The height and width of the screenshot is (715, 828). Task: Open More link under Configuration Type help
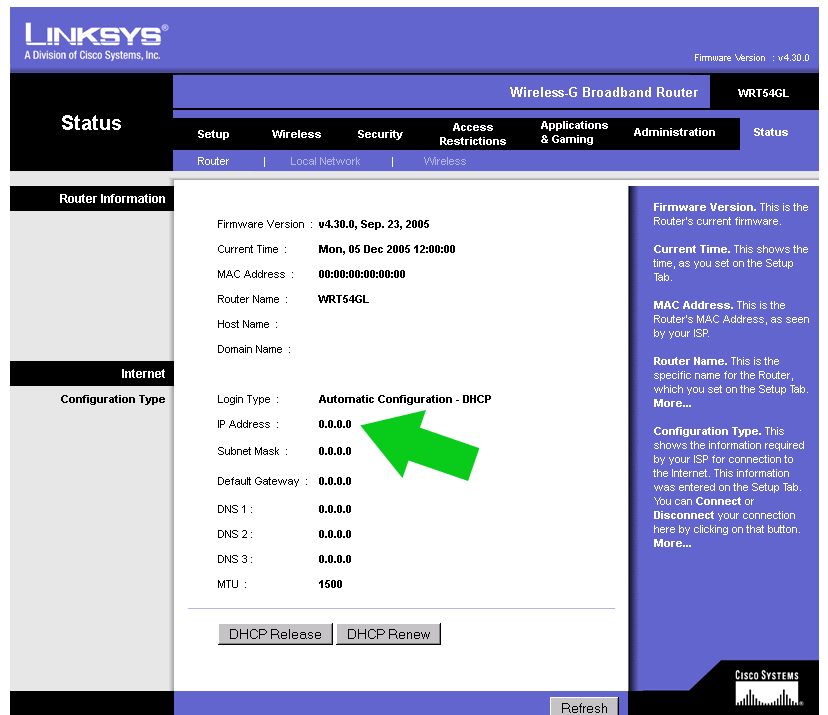click(672, 543)
